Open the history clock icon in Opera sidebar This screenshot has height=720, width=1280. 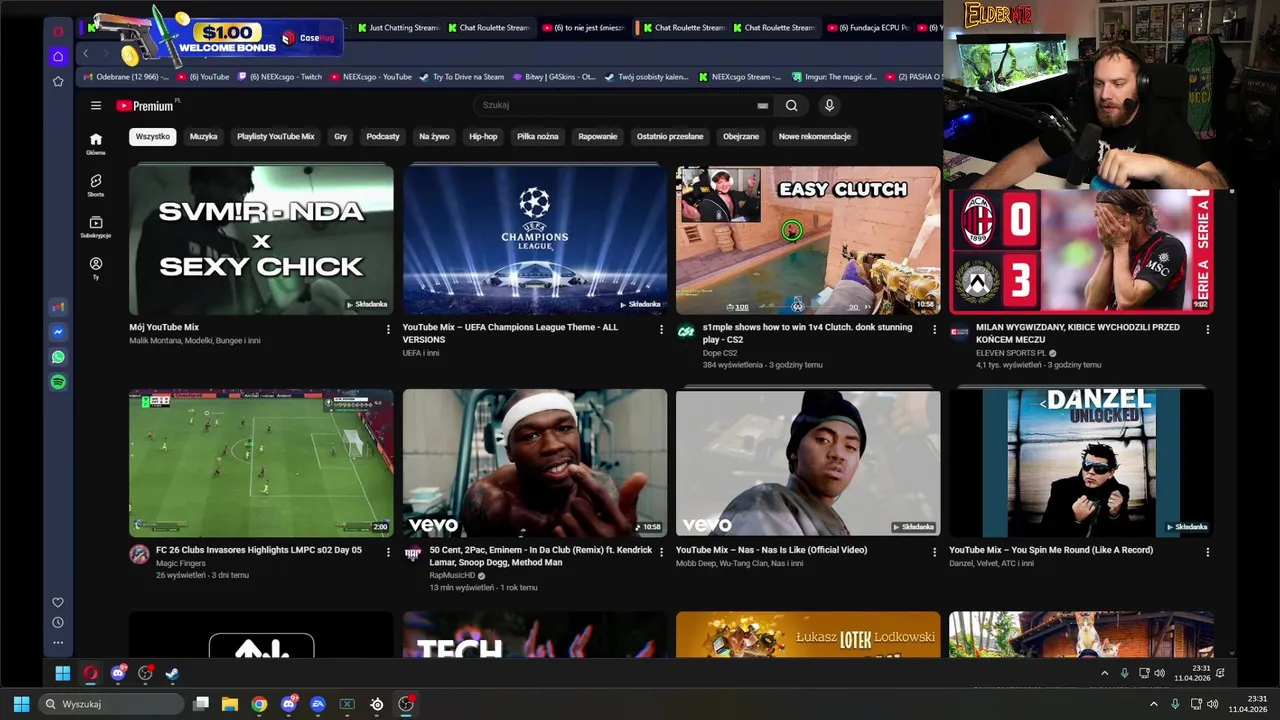tap(58, 622)
